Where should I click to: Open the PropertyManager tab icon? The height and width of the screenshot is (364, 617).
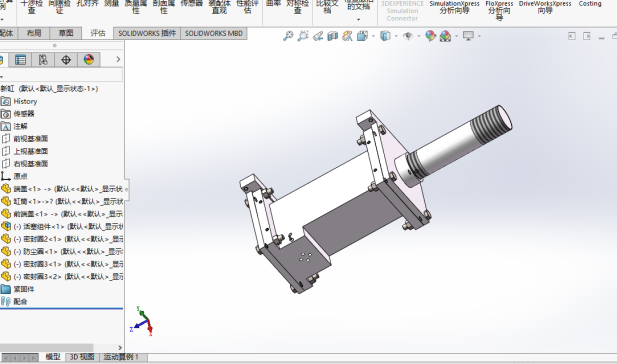[x=20, y=60]
